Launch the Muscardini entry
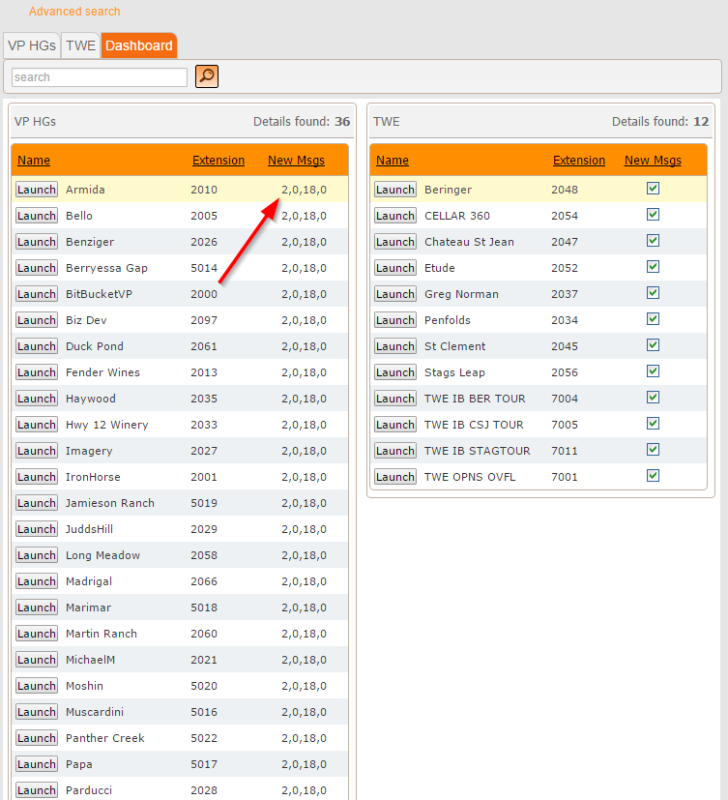728x800 pixels. click(36, 712)
